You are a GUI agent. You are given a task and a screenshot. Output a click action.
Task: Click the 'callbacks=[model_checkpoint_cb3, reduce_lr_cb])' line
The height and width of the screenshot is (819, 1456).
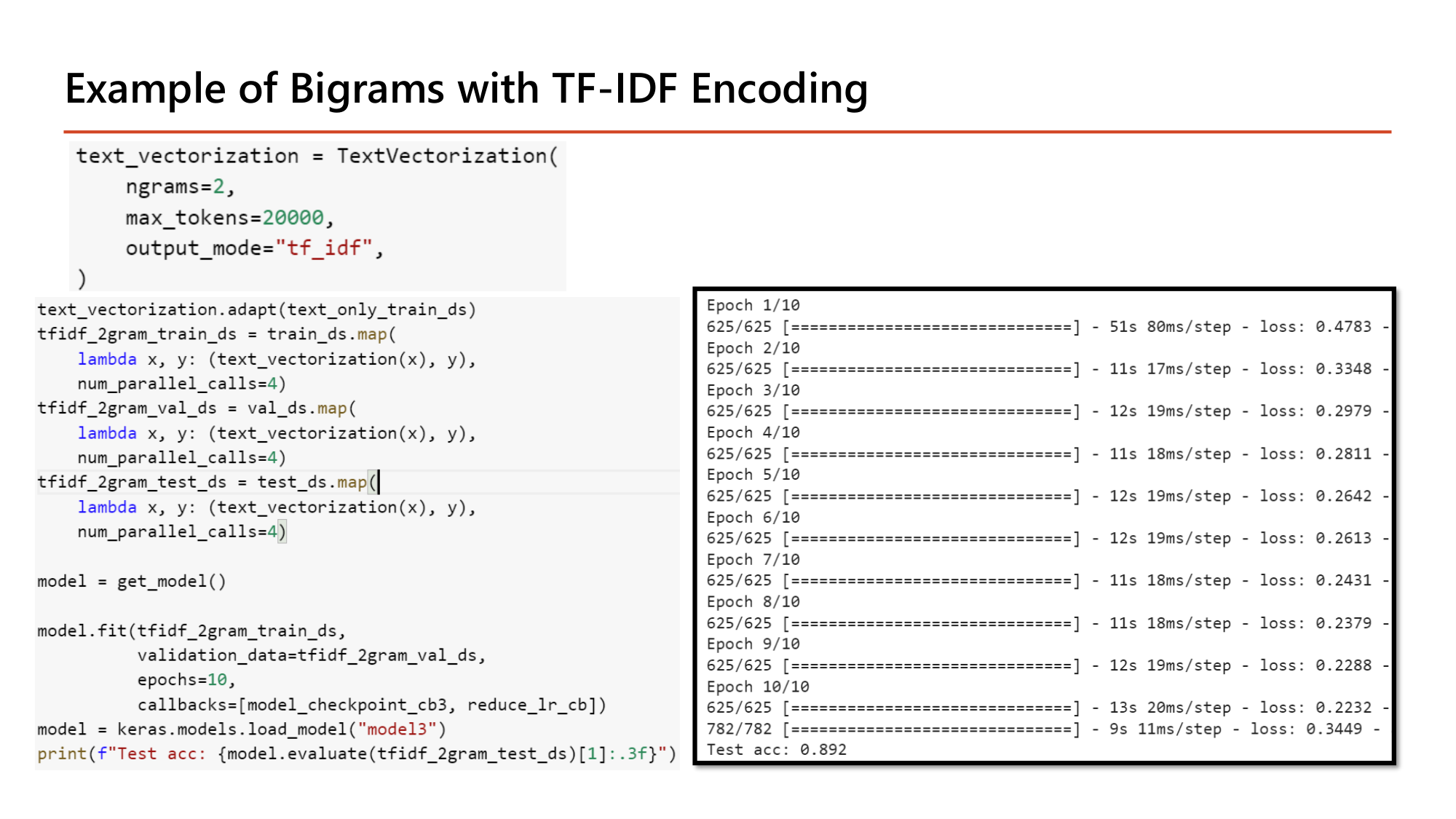(x=371, y=705)
